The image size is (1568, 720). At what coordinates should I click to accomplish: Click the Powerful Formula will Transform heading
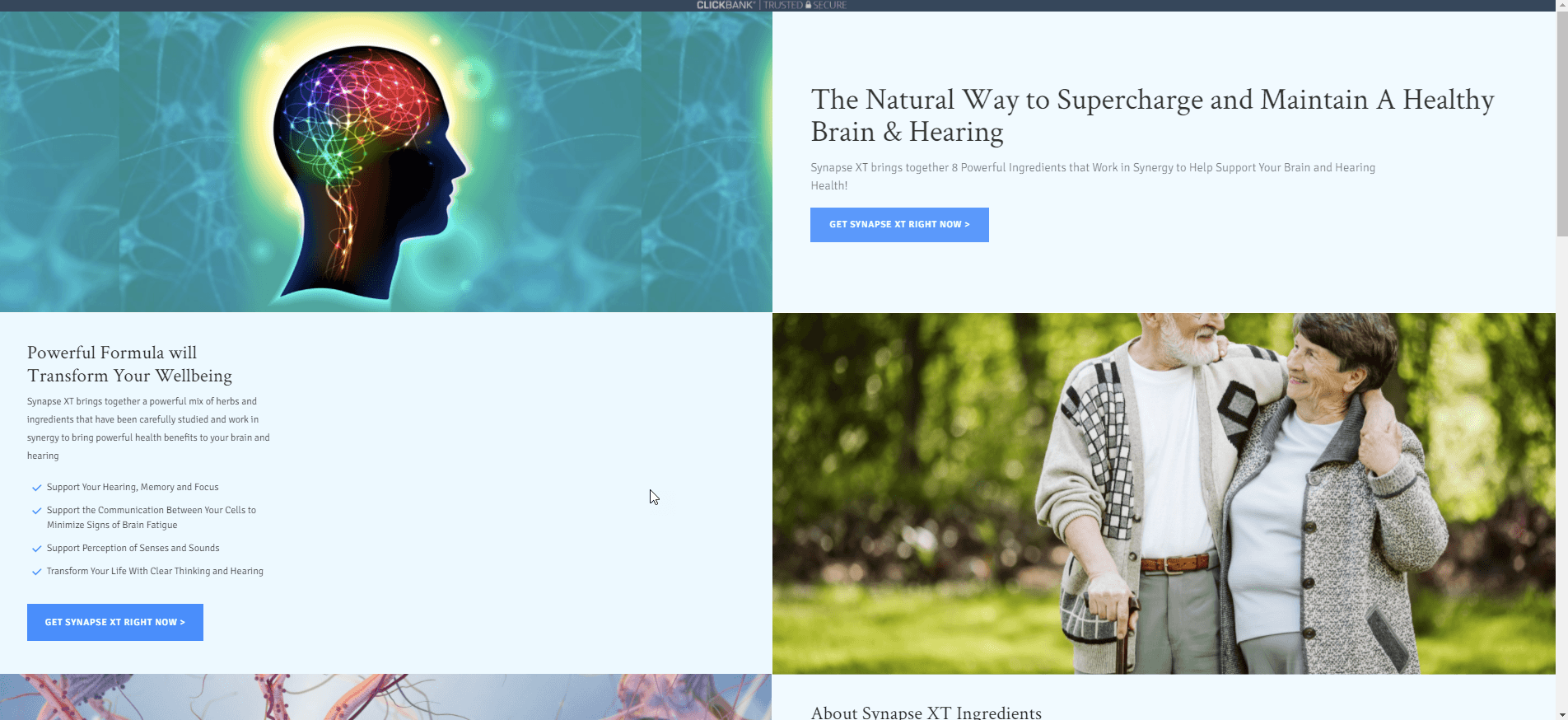tap(129, 364)
